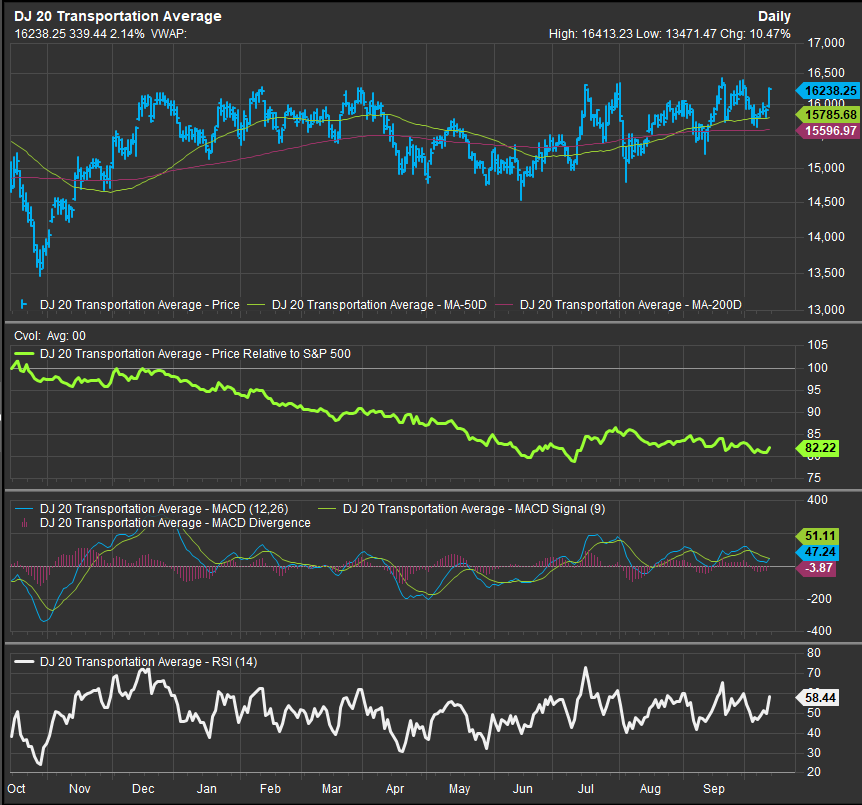Click the chart title DJ 20 Transportation Average
This screenshot has width=862, height=805.
click(x=118, y=16)
